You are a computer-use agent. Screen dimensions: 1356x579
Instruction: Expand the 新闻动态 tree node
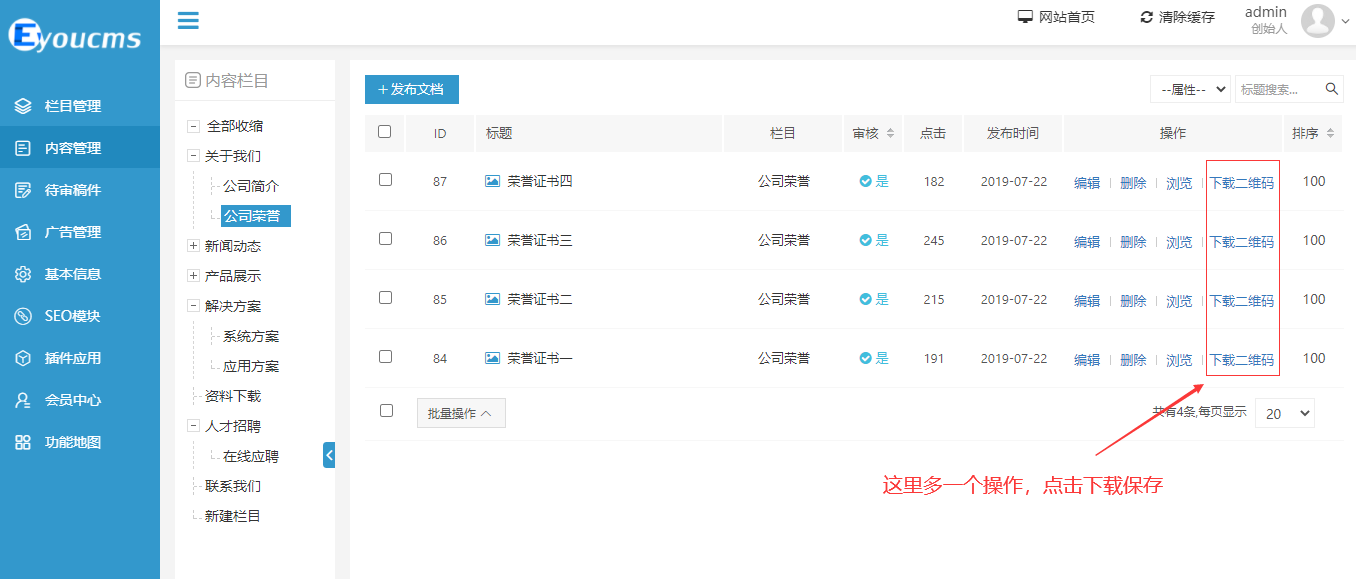[193, 246]
